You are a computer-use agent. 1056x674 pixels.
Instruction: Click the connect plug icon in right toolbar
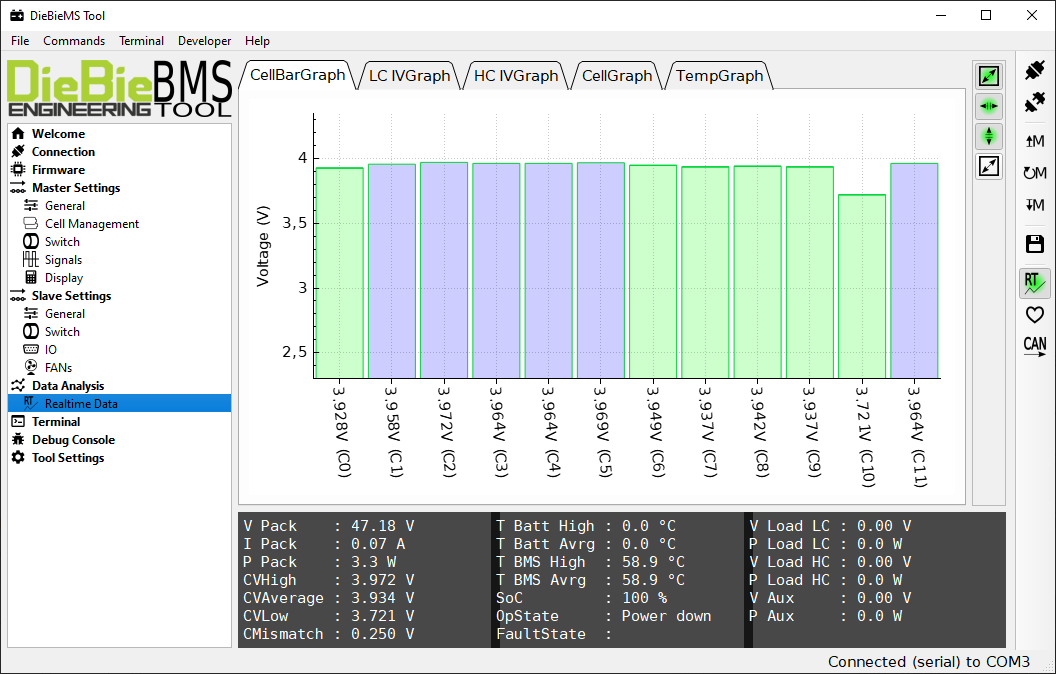click(1035, 71)
